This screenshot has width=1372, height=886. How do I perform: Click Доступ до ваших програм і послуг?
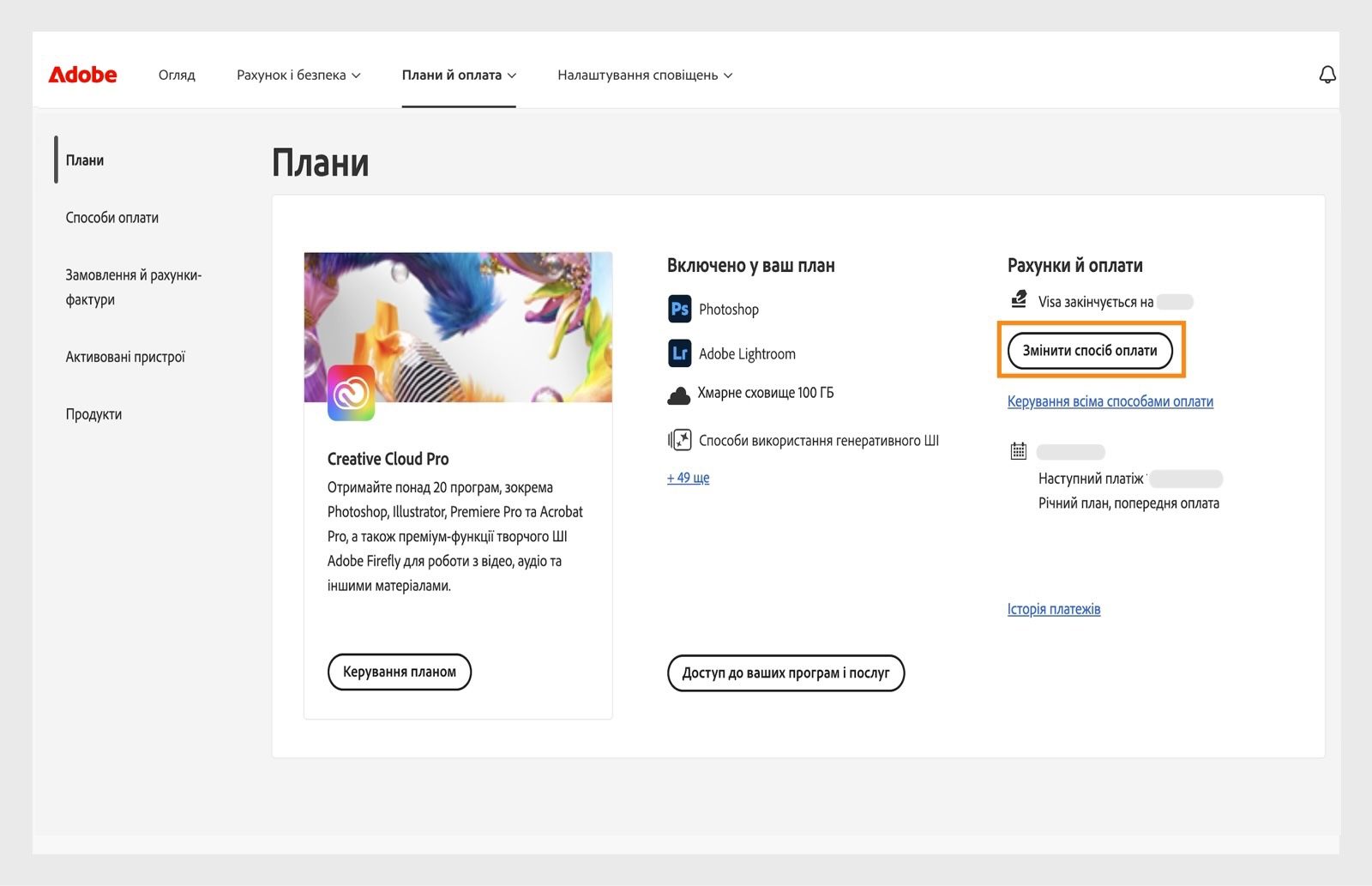785,673
